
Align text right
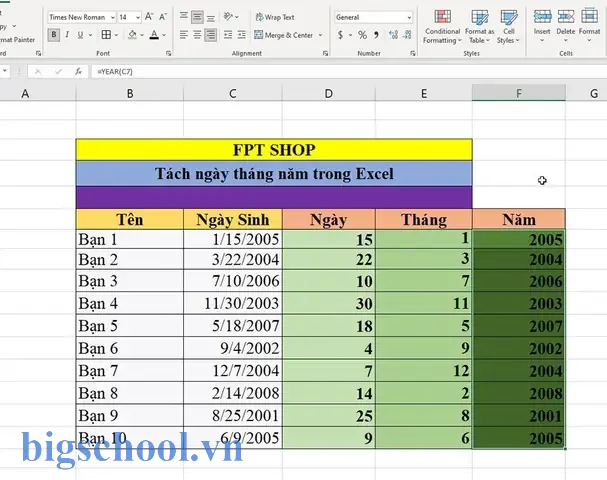coord(211,35)
